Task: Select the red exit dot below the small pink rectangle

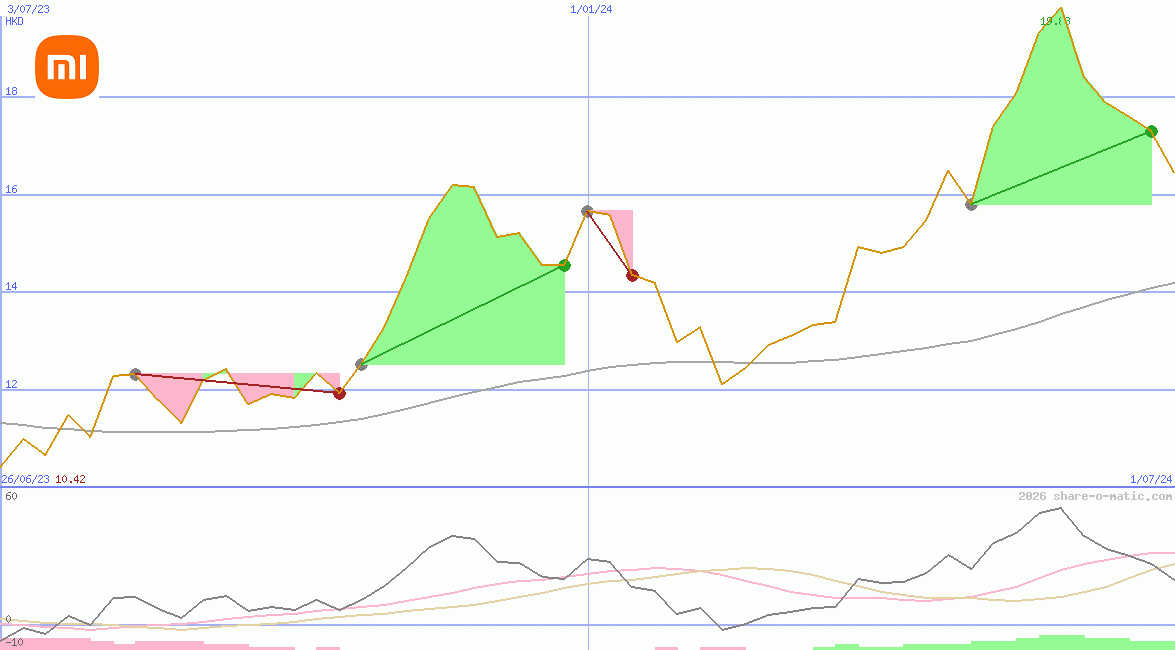Action: [x=632, y=275]
